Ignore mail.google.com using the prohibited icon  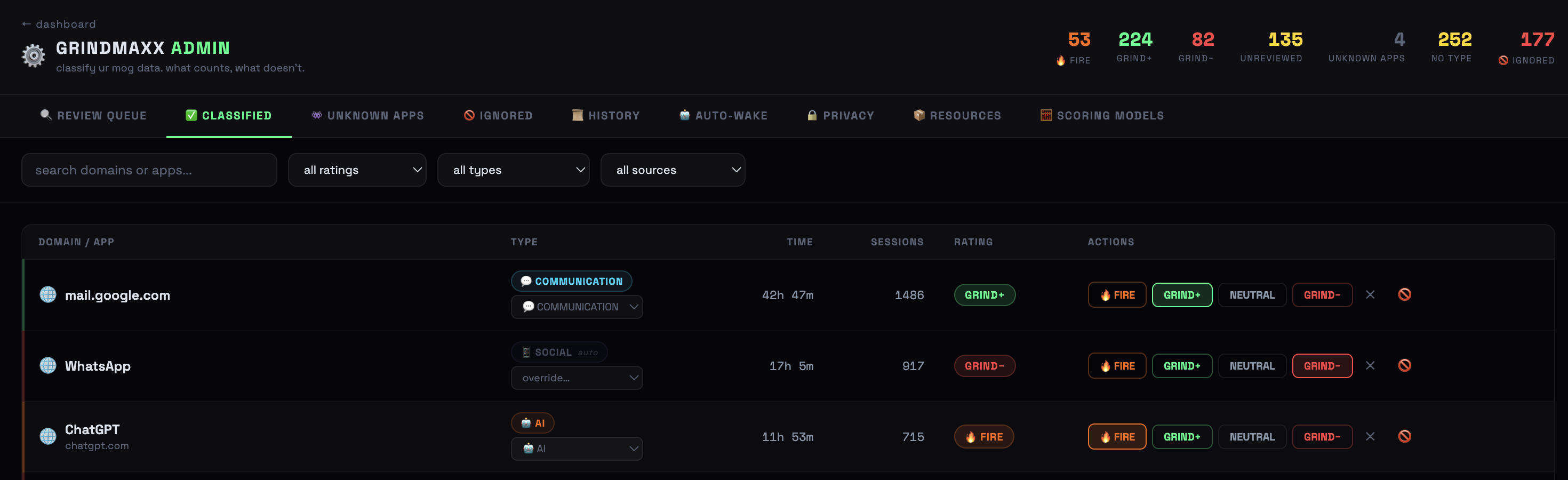(x=1405, y=294)
